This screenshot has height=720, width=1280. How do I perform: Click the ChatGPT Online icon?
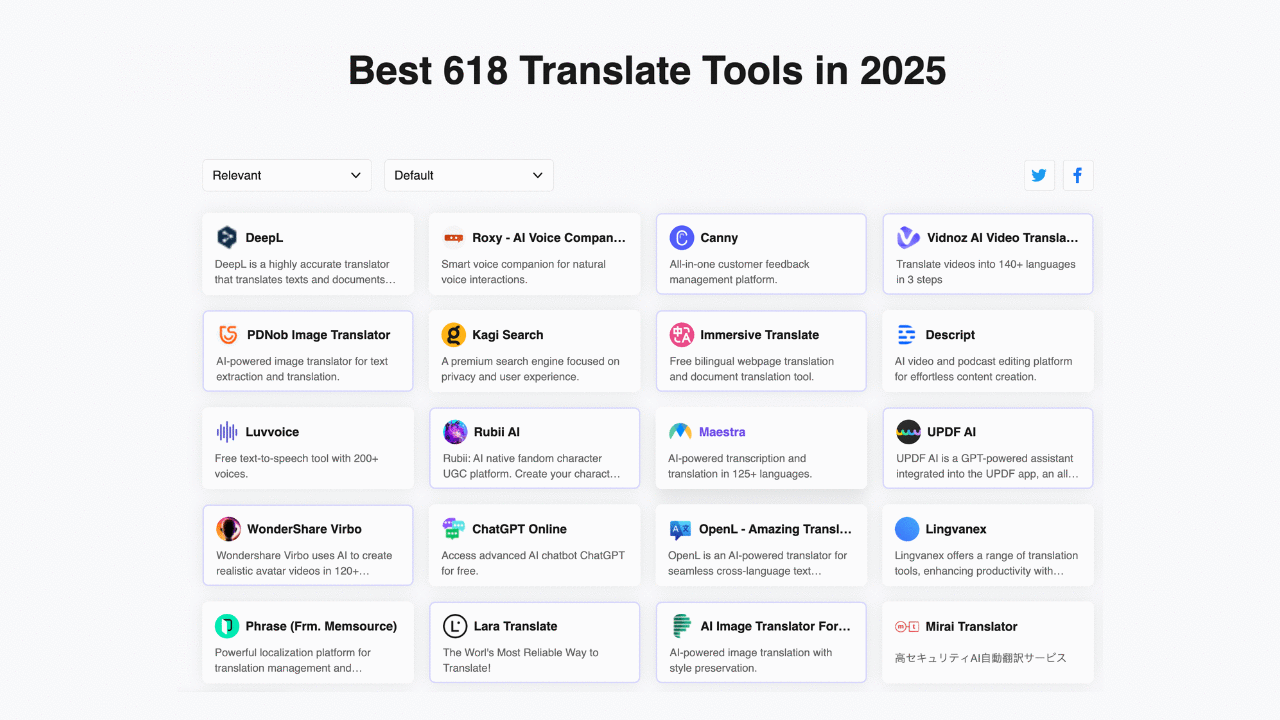(454, 529)
